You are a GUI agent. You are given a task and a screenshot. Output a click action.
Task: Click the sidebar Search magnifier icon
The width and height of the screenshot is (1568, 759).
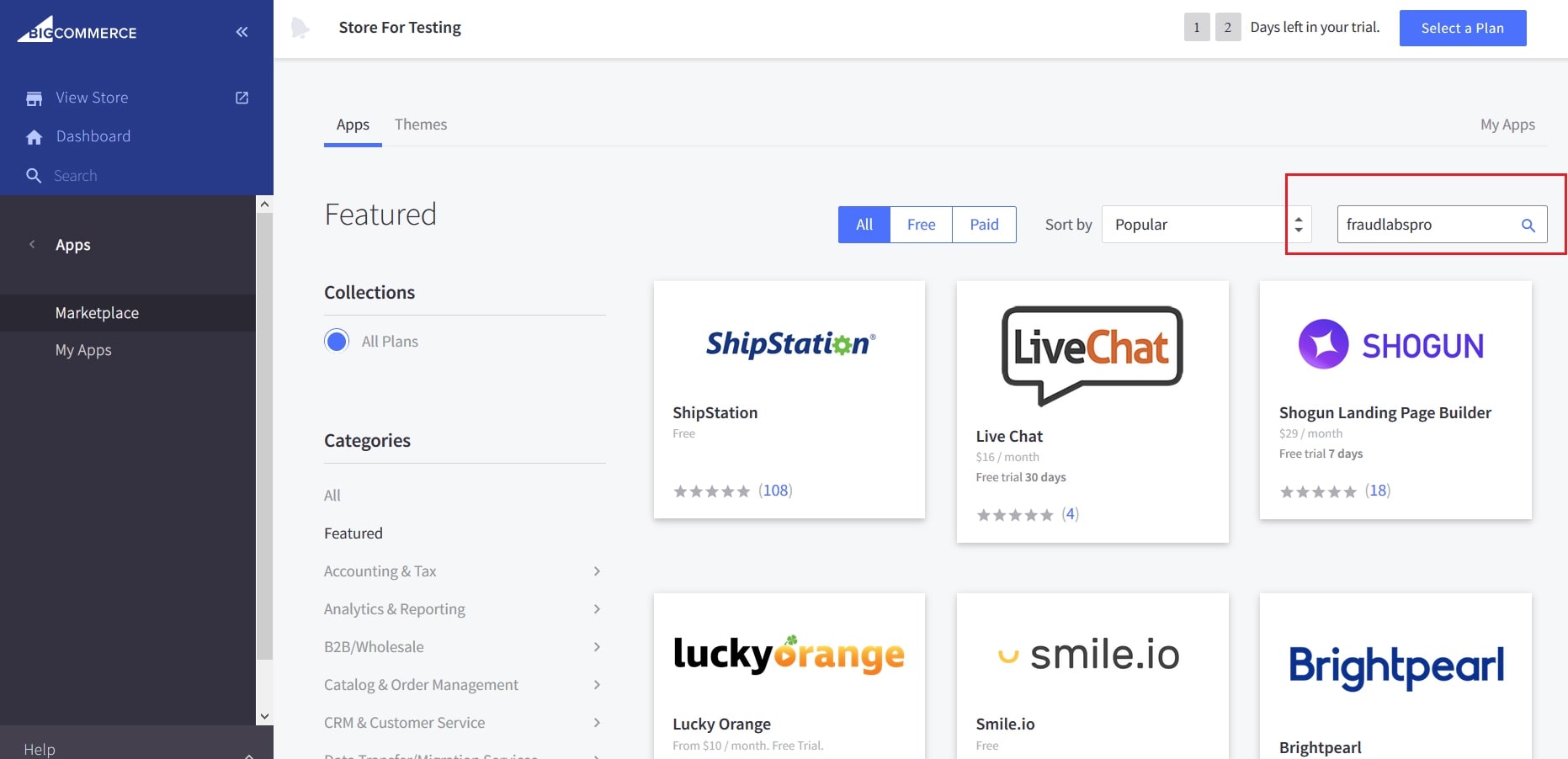point(34,176)
